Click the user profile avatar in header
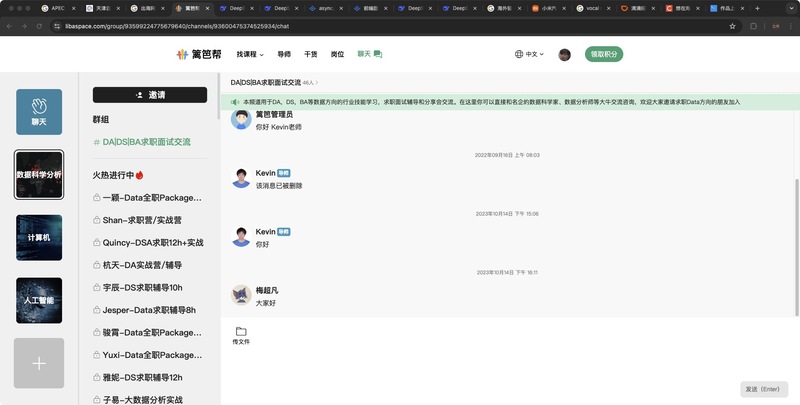The height and width of the screenshot is (405, 800). [x=564, y=55]
